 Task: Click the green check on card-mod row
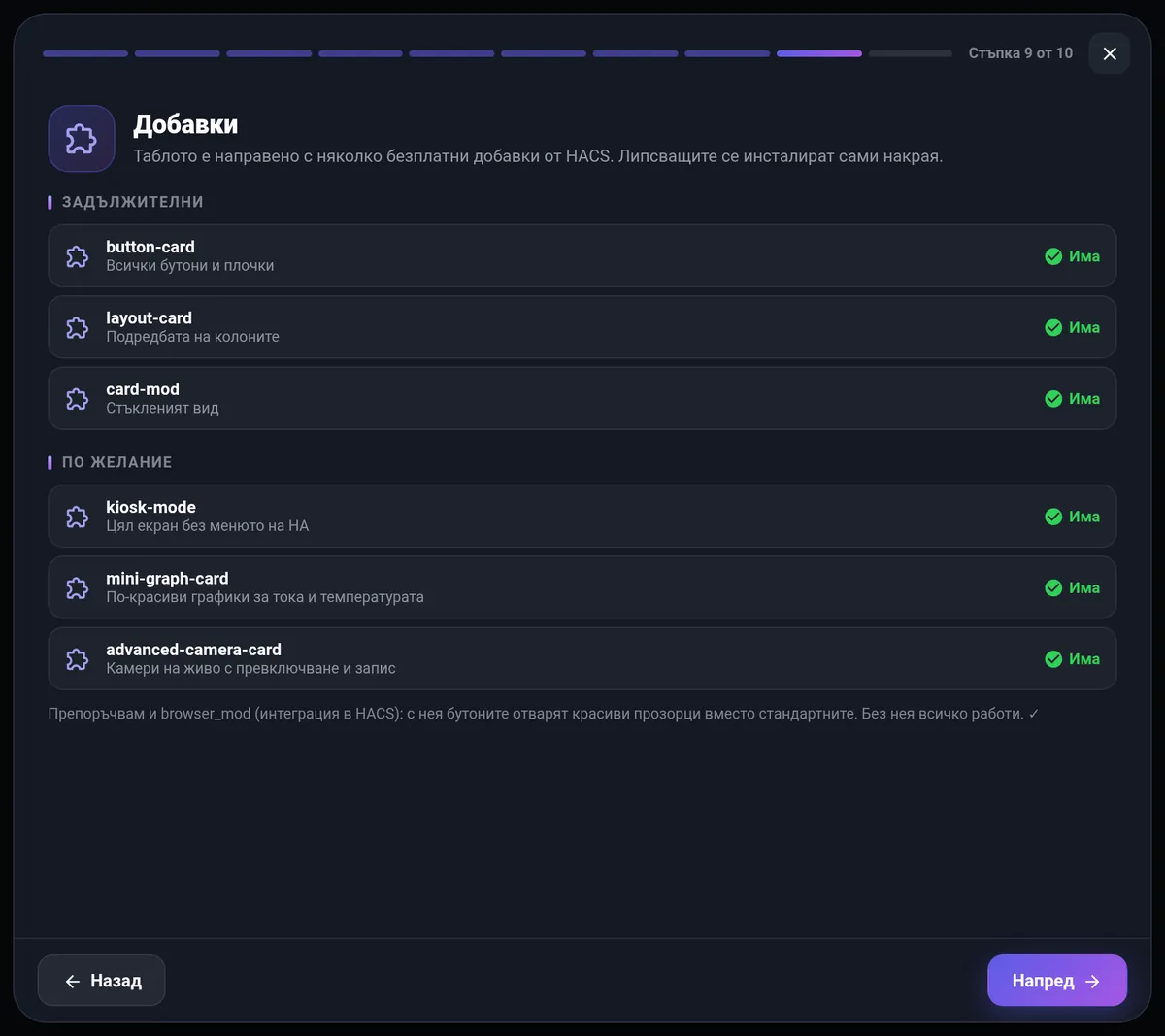[x=1053, y=399]
